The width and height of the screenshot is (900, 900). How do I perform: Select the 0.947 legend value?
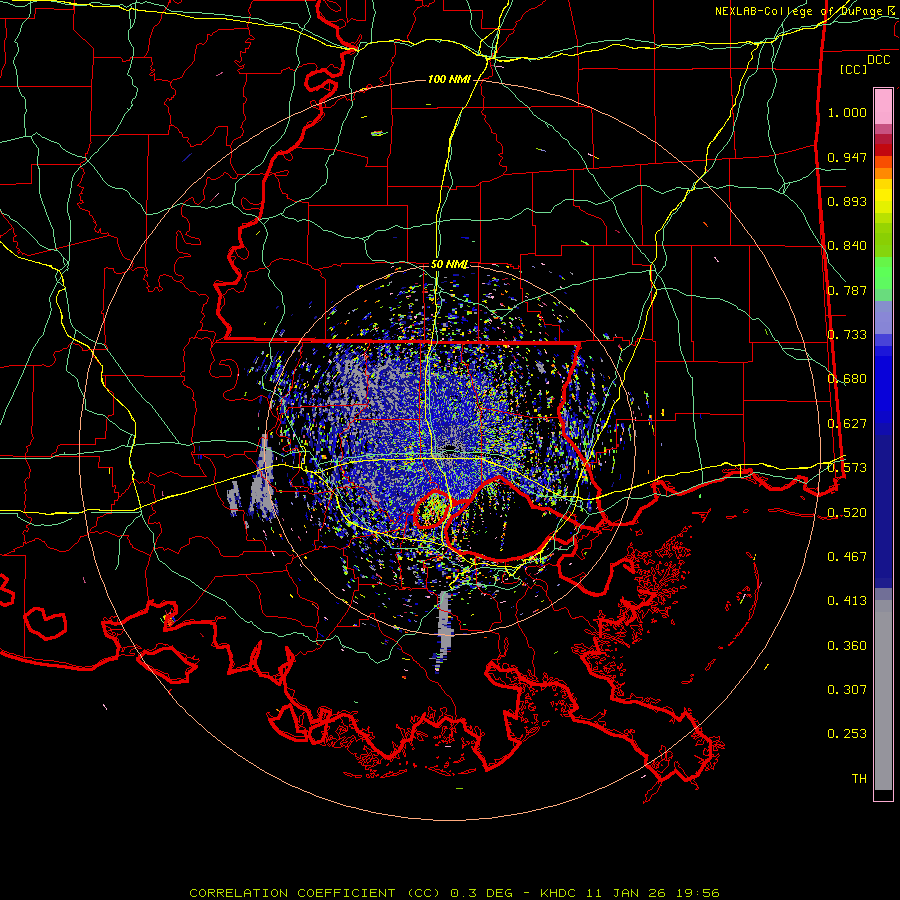tap(847, 157)
